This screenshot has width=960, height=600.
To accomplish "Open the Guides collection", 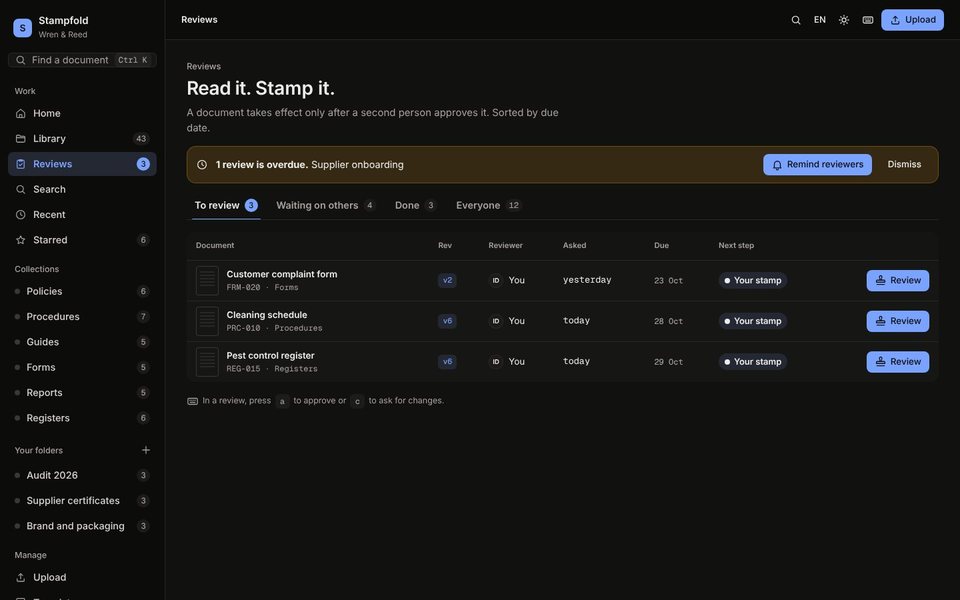I will (x=82, y=342).
